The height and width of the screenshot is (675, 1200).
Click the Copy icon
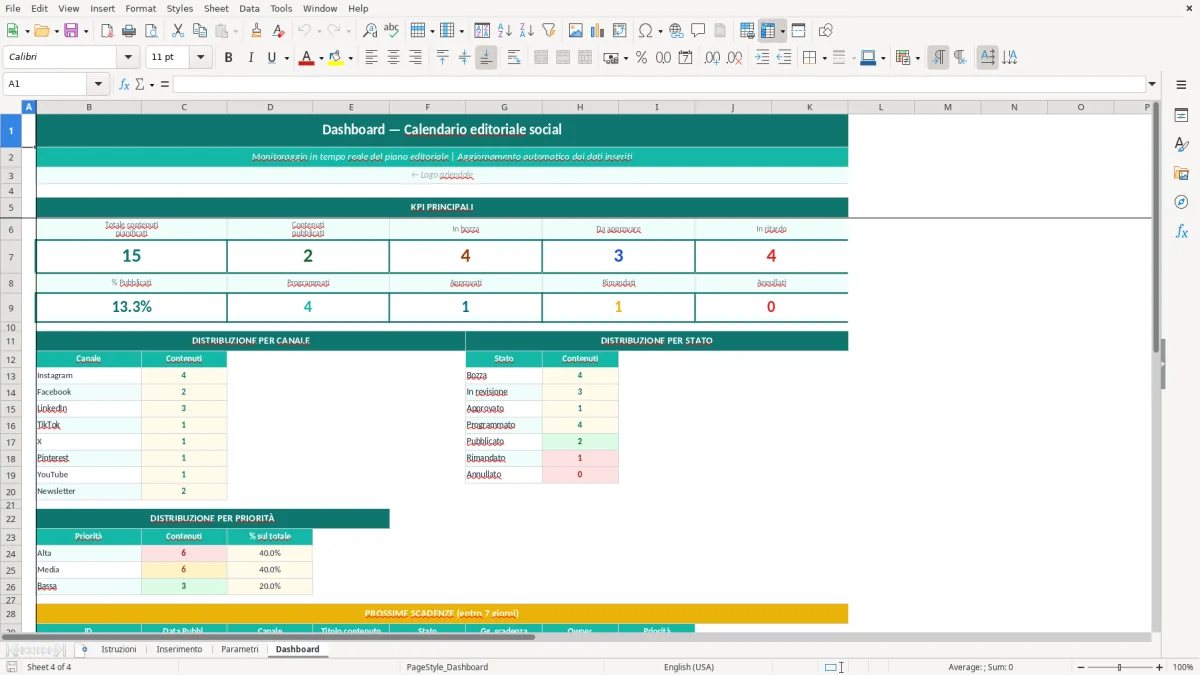point(200,30)
